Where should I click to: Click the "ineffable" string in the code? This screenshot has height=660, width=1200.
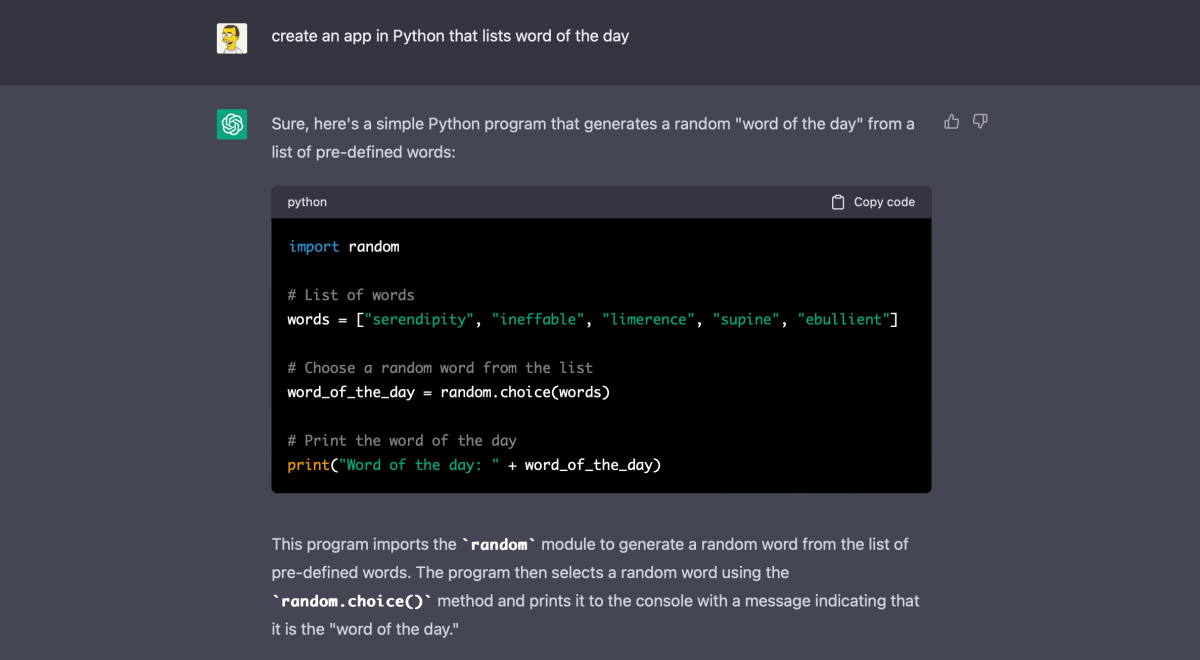click(x=538, y=320)
